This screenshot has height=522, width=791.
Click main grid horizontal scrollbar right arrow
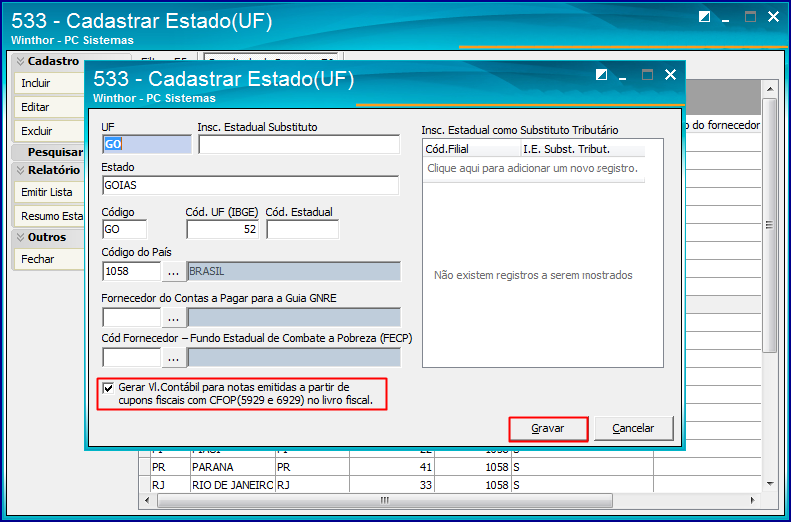pos(753,501)
